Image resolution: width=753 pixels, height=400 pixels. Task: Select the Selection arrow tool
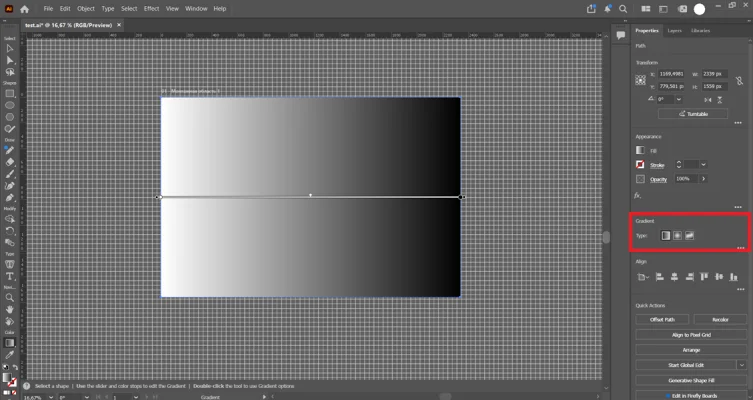pyautogui.click(x=10, y=48)
